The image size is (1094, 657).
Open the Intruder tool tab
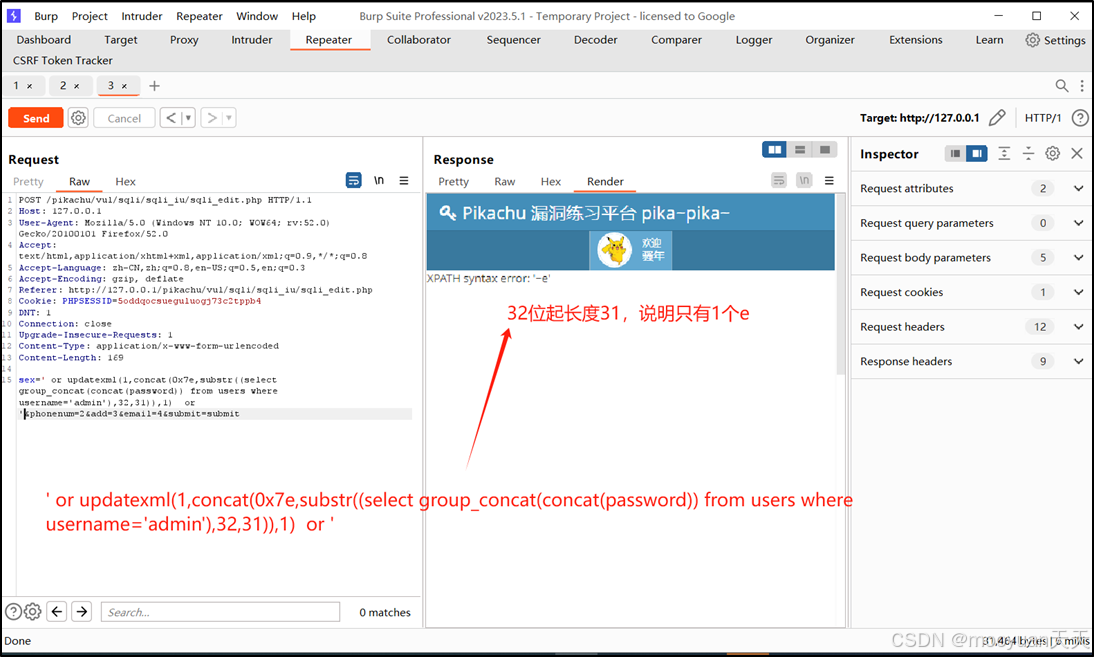click(252, 40)
